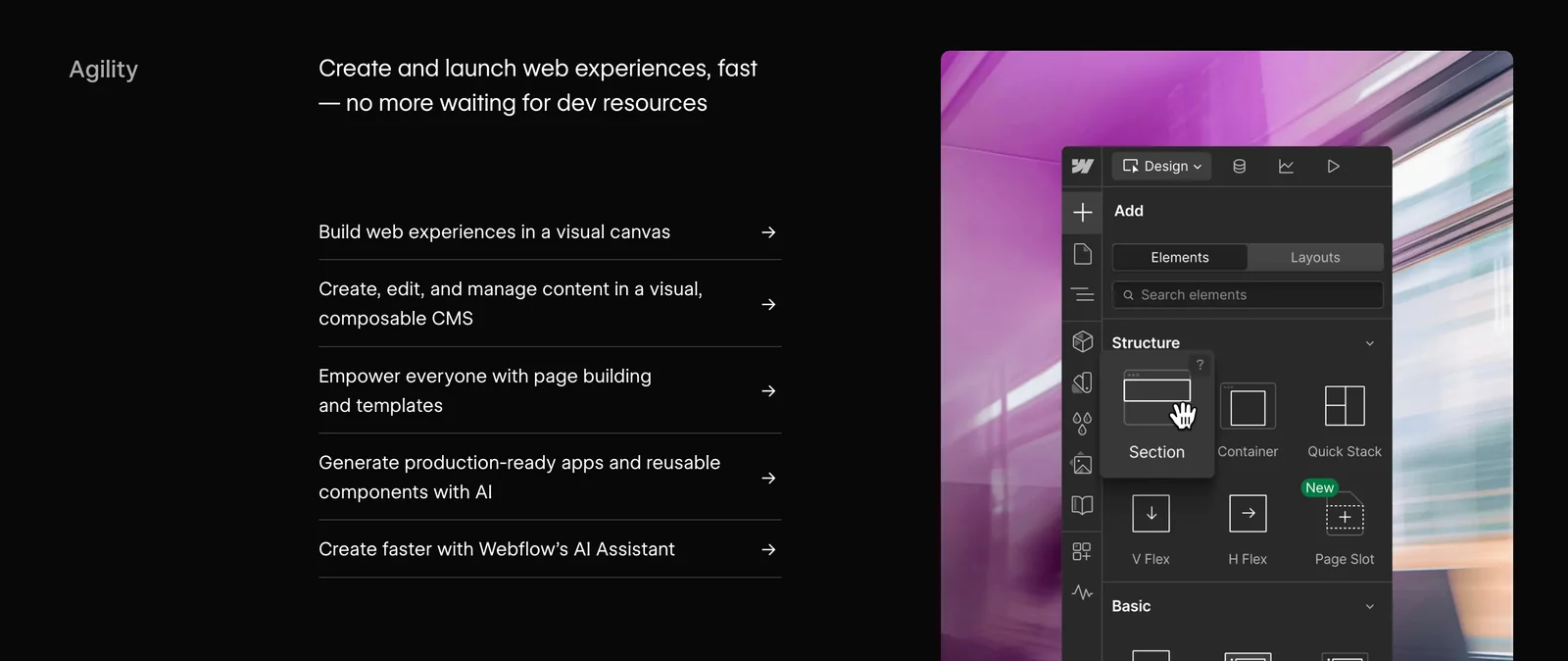Viewport: 1568px width, 661px height.
Task: Collapse the Structure section
Action: (1369, 343)
